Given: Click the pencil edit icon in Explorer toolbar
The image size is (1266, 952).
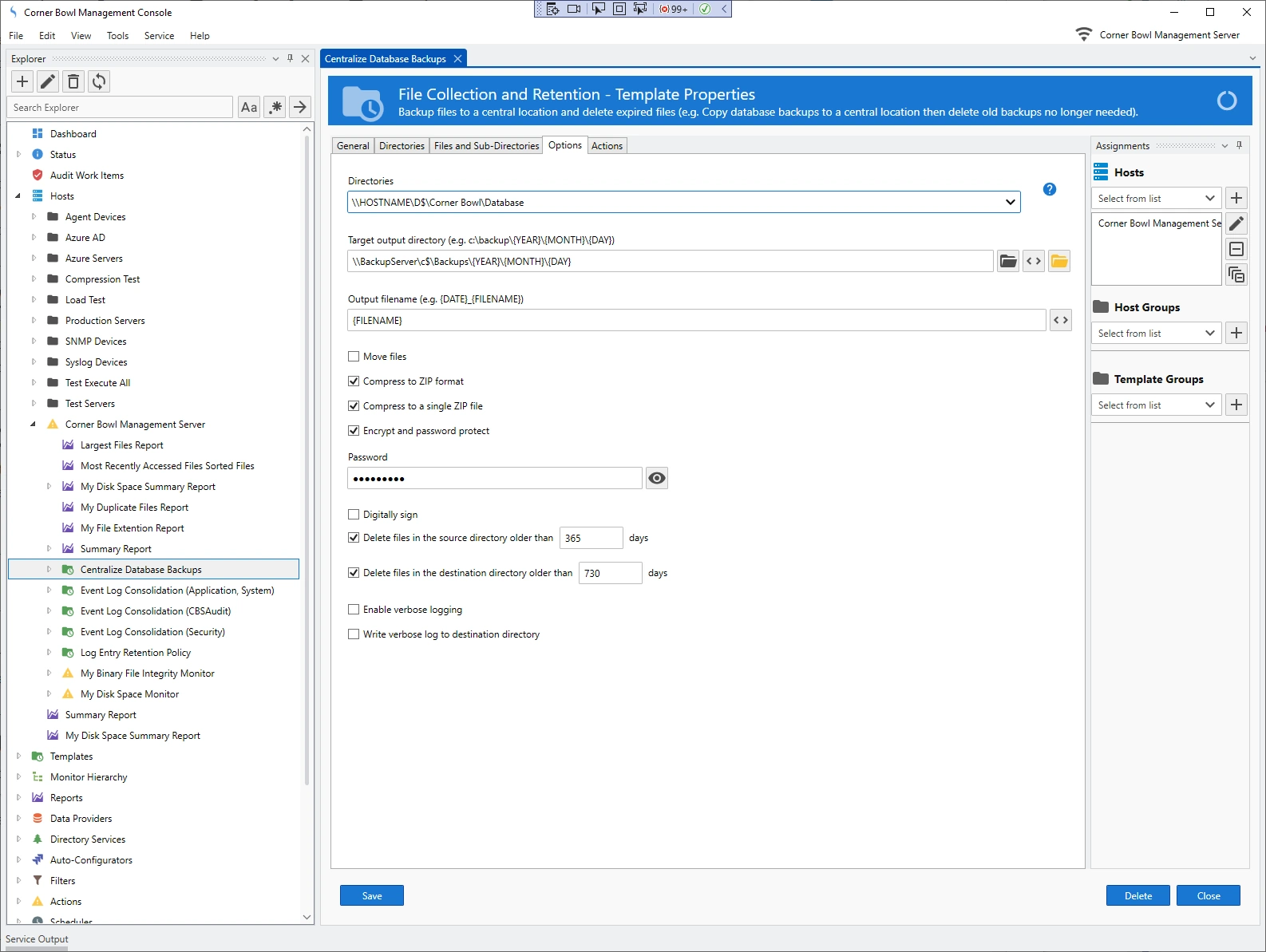Looking at the screenshot, I should [x=48, y=81].
